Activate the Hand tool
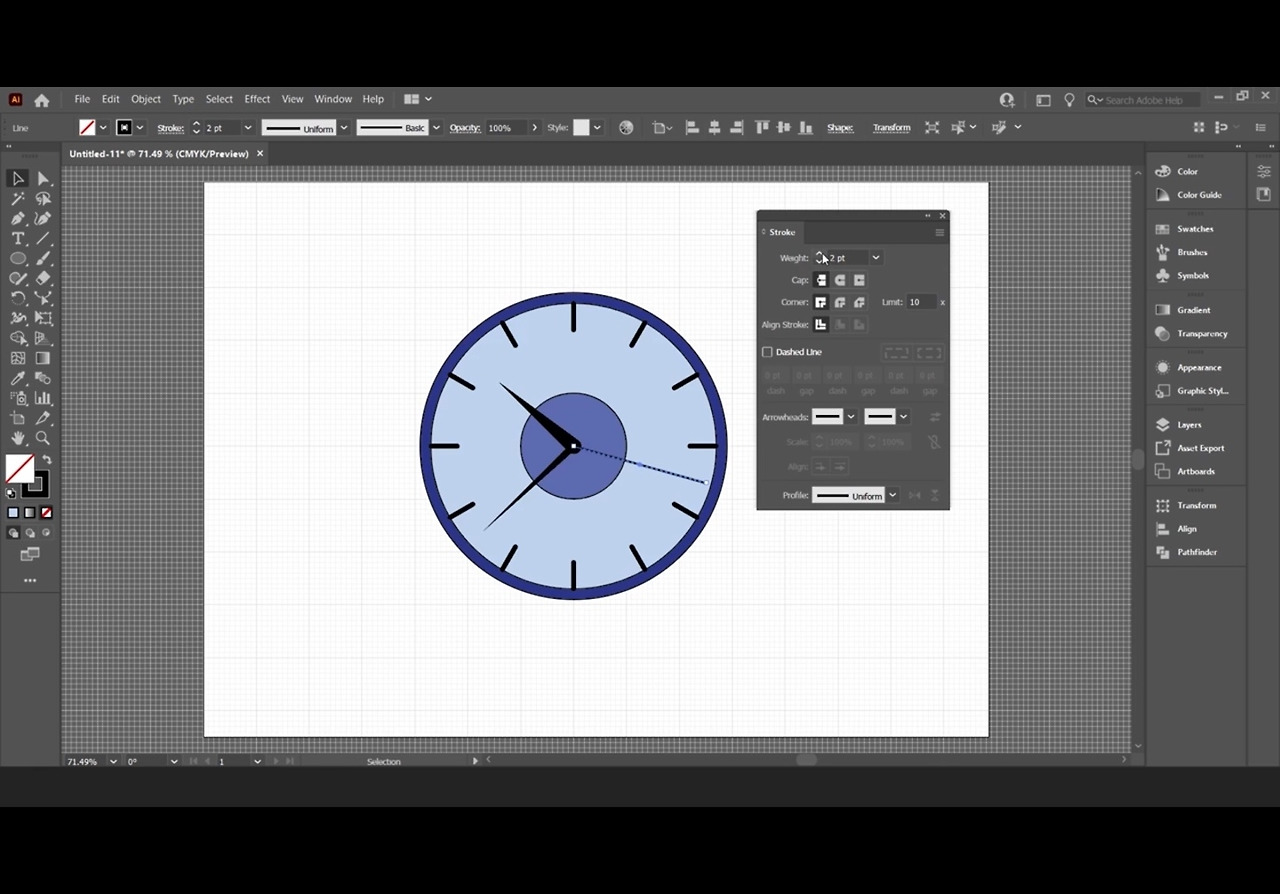The width and height of the screenshot is (1280, 894). click(18, 438)
